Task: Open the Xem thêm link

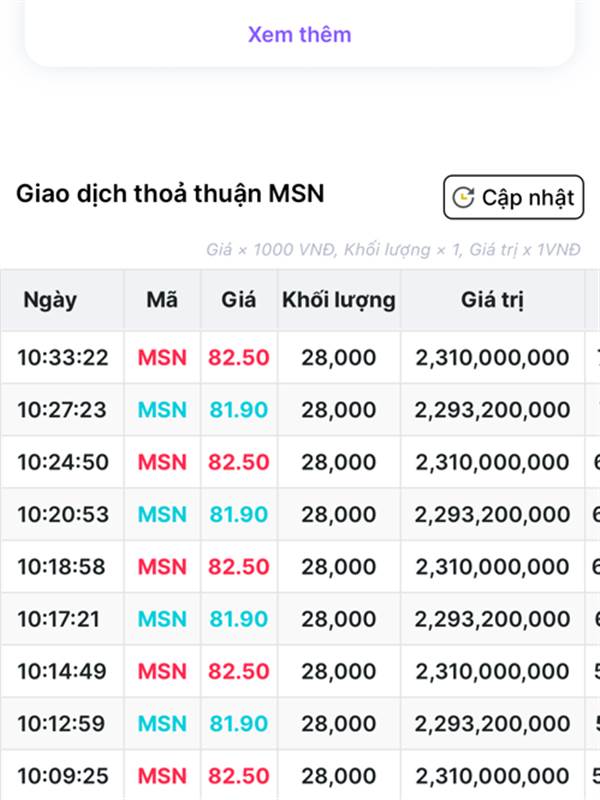Action: click(x=300, y=34)
